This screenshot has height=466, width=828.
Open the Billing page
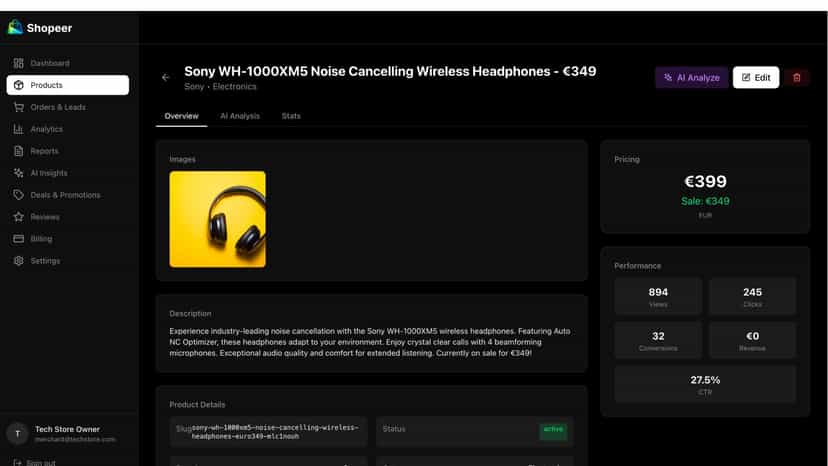point(68,239)
